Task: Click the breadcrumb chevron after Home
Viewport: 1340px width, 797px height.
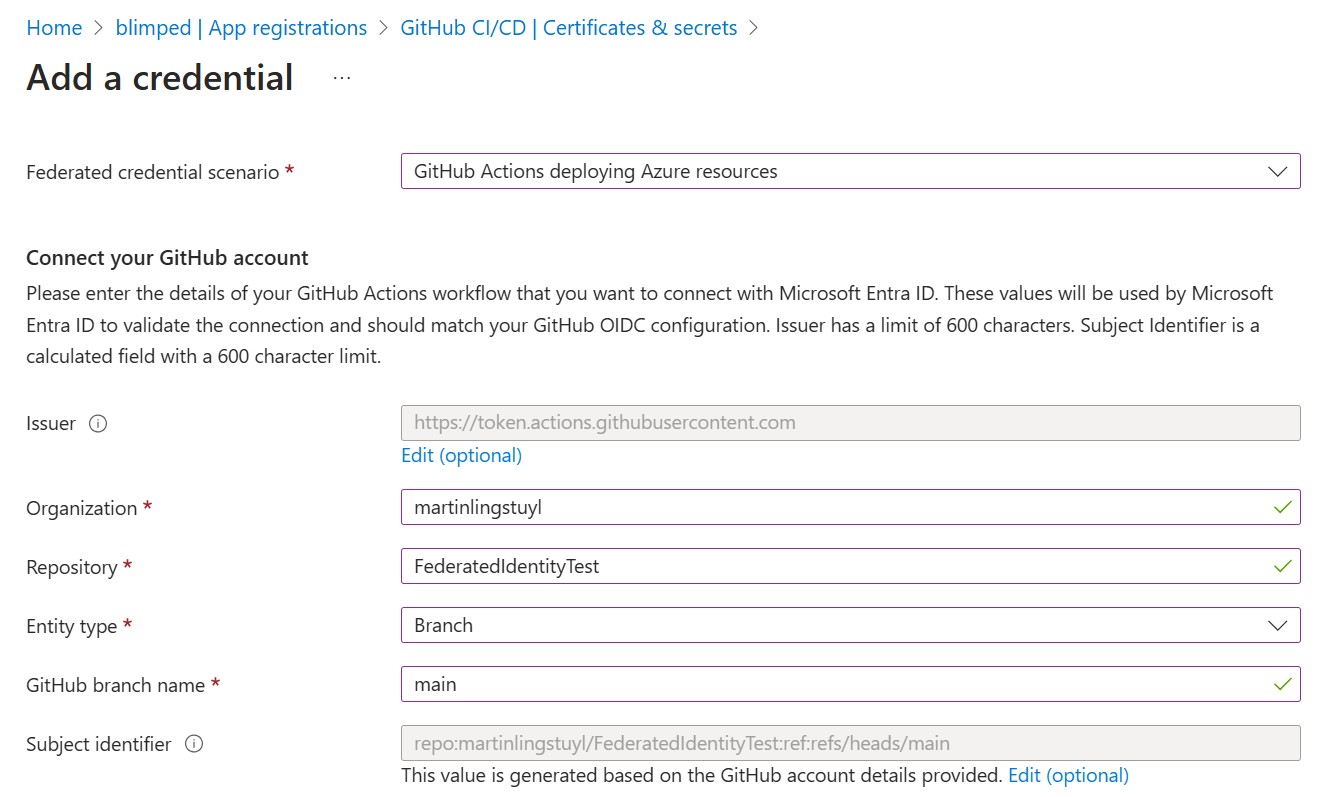Action: [x=98, y=28]
